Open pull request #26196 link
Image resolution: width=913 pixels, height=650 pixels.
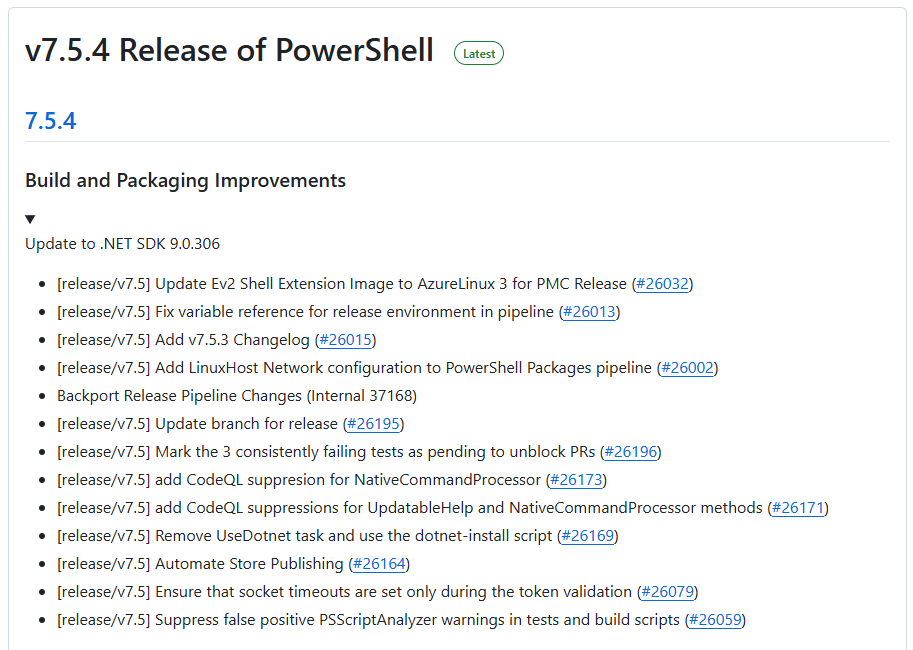[x=630, y=452]
